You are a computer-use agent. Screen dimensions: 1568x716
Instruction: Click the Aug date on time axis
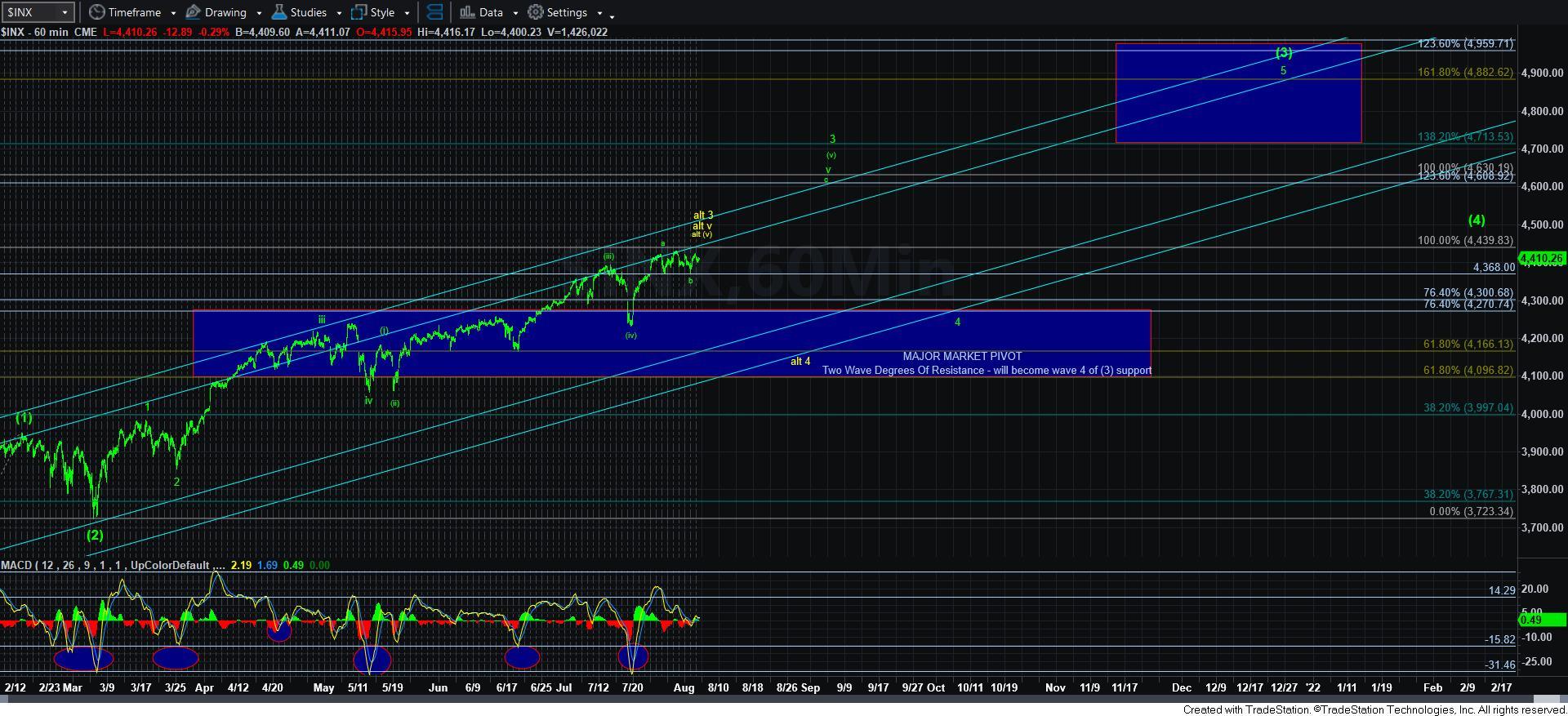click(x=684, y=687)
